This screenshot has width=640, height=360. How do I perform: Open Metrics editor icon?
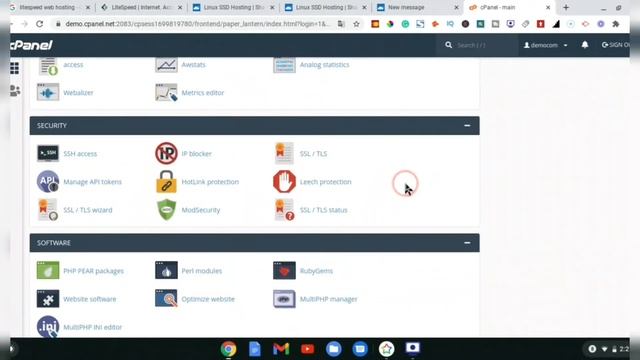166,93
